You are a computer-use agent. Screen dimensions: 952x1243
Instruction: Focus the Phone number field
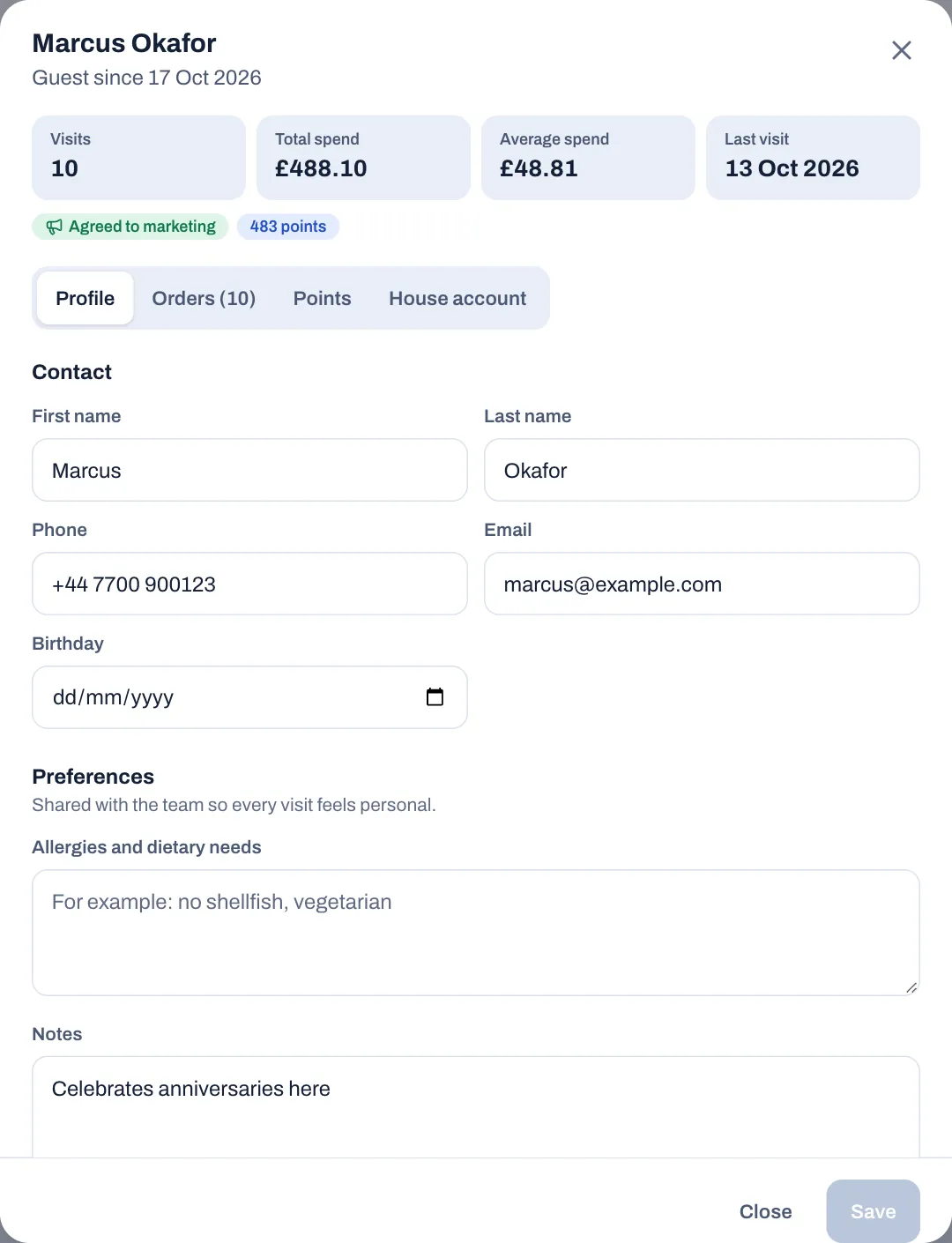click(249, 584)
